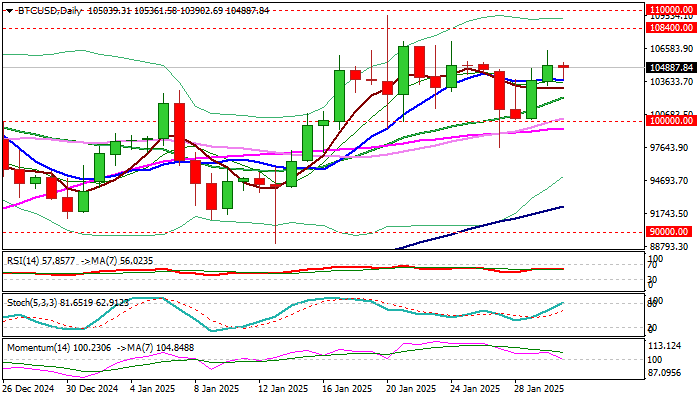The image size is (700, 400).
Task: Click the 12 Jan 2025 date marker
Action: [283, 388]
